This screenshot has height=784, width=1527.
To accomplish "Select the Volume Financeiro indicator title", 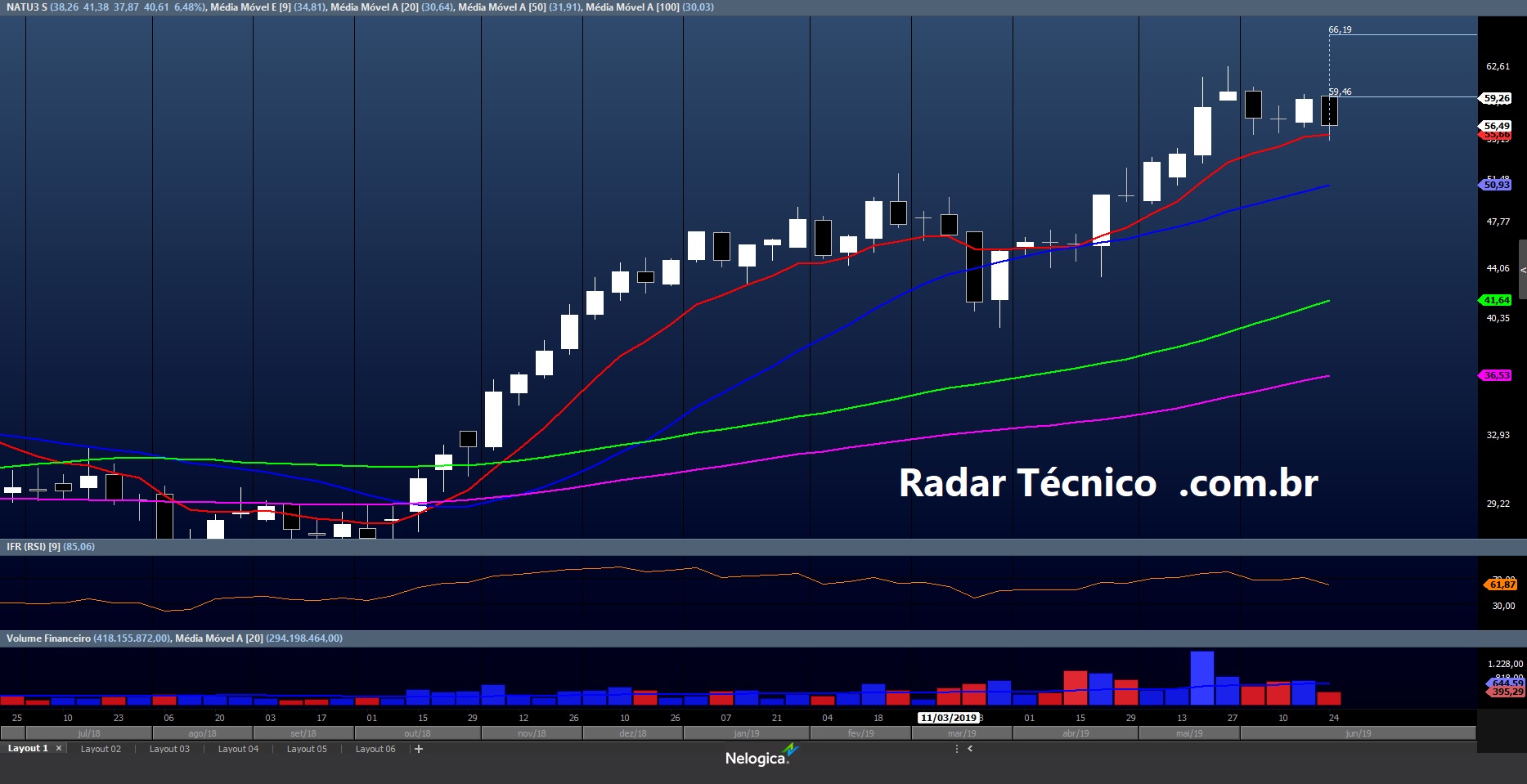I will 48,638.
